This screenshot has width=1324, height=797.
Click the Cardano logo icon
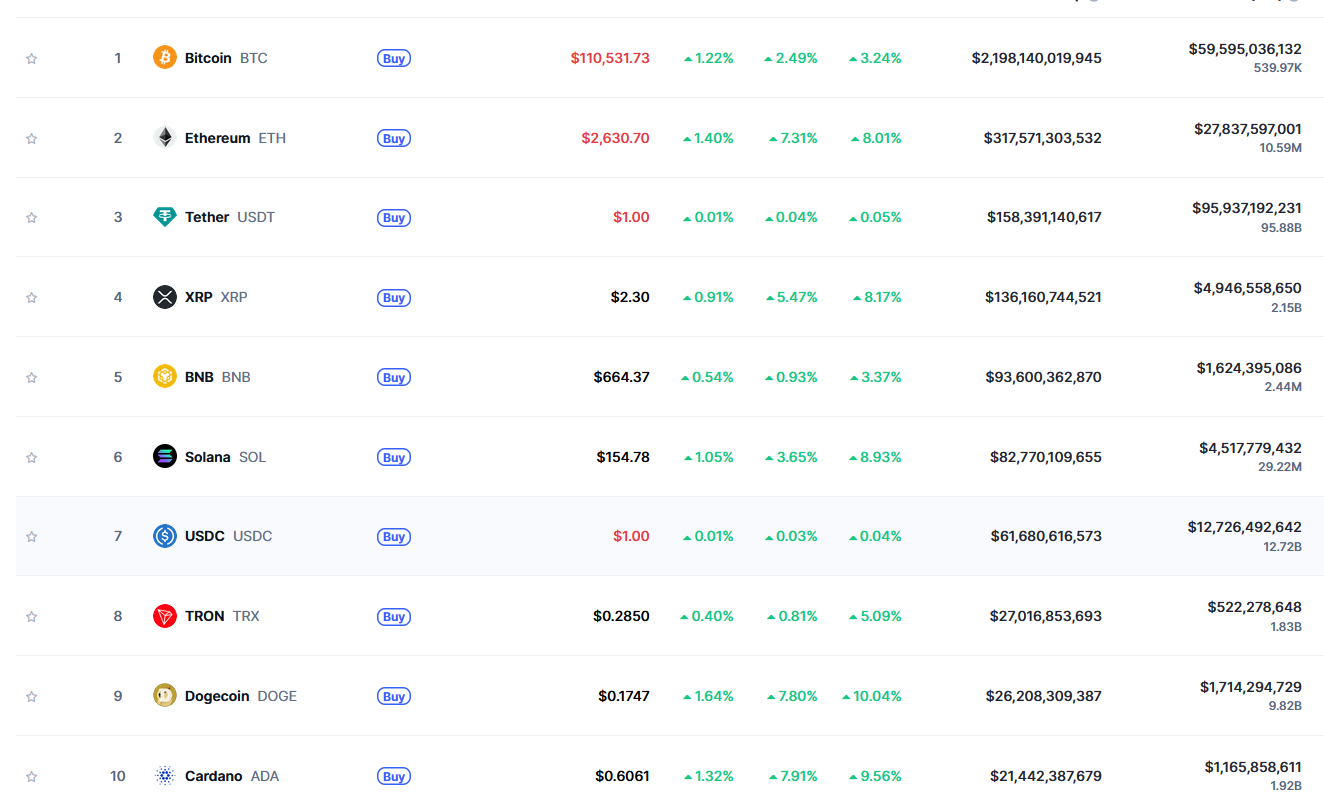(x=165, y=776)
